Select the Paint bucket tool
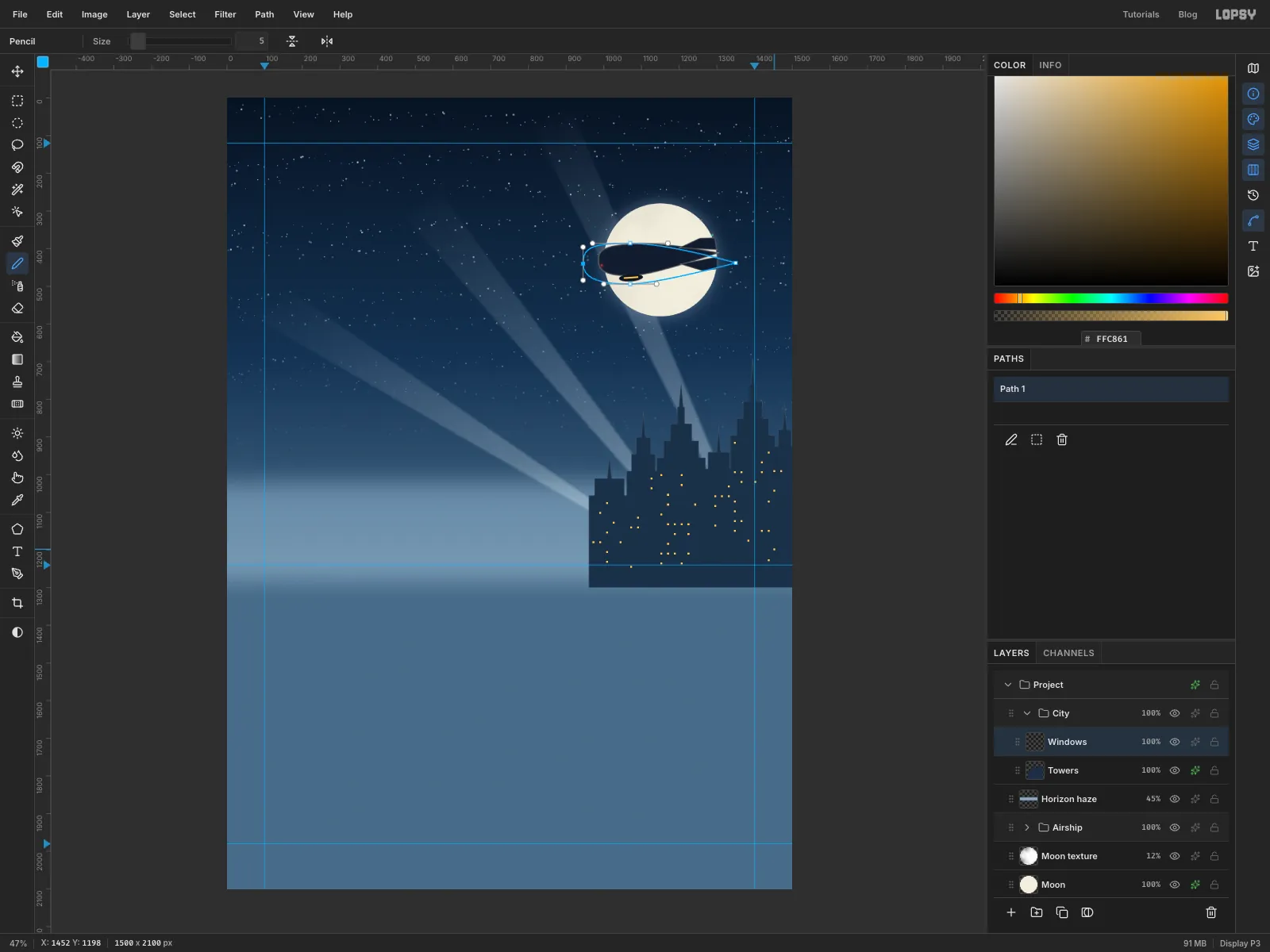The height and width of the screenshot is (952, 1270). 17,337
